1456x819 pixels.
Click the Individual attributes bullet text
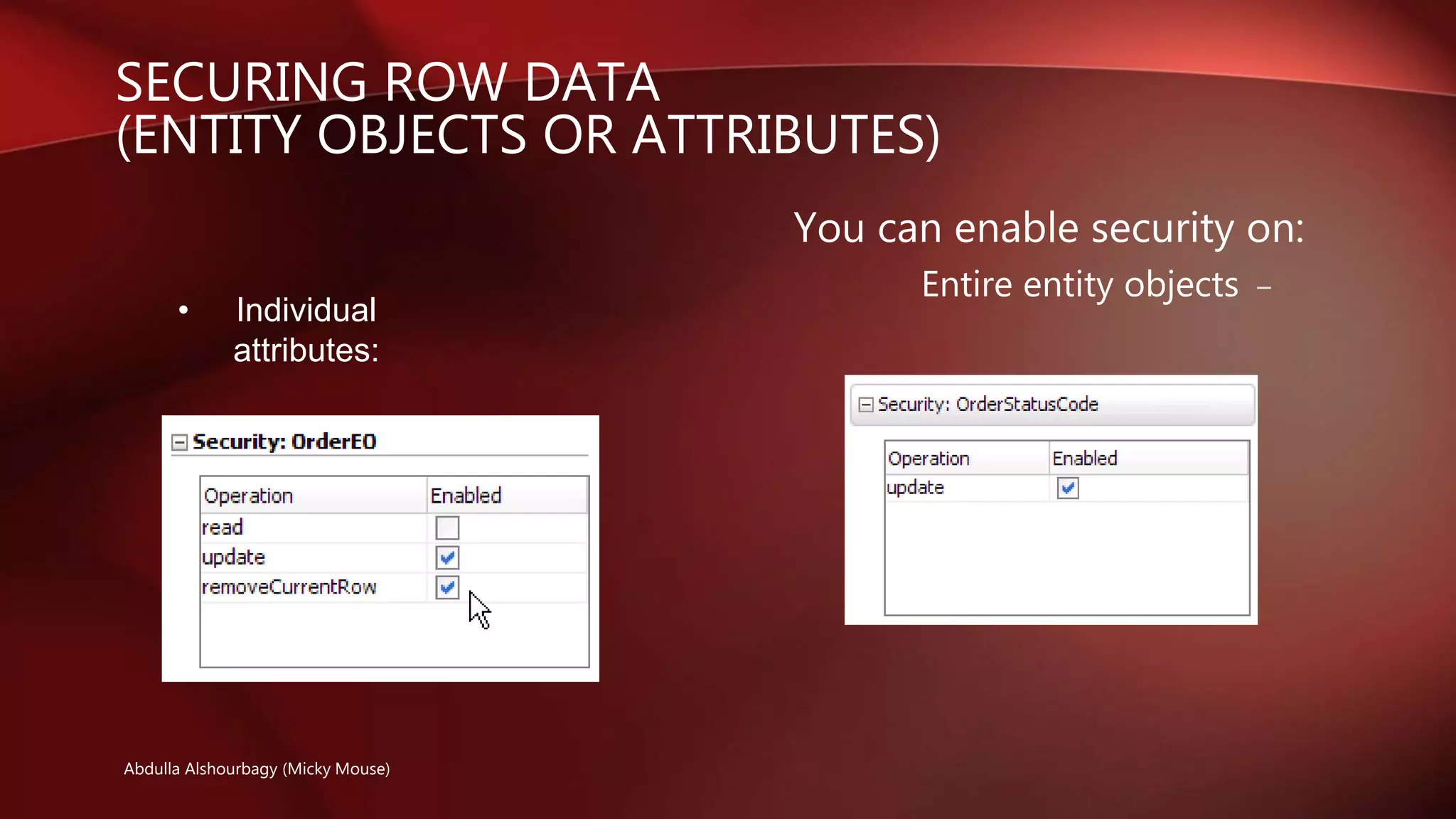pos(306,330)
